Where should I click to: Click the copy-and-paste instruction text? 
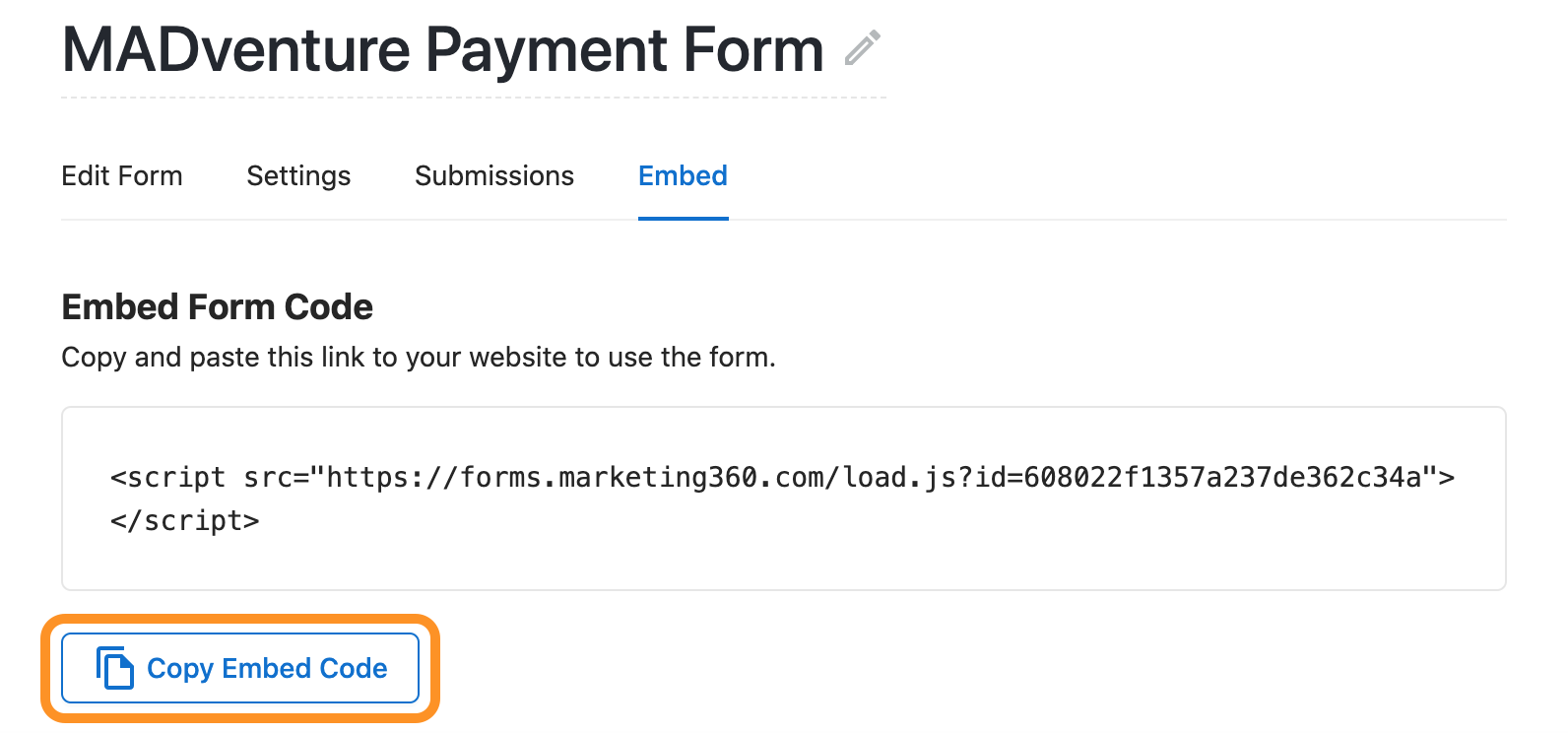click(419, 357)
